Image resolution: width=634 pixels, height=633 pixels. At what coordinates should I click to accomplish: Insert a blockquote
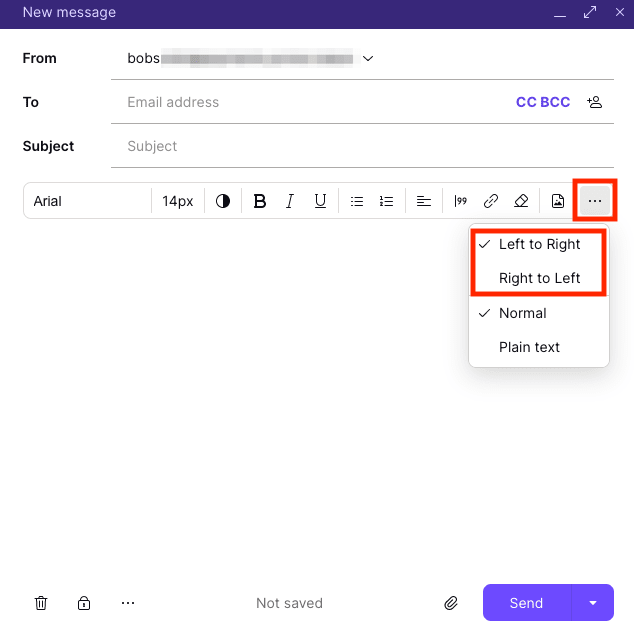[461, 201]
